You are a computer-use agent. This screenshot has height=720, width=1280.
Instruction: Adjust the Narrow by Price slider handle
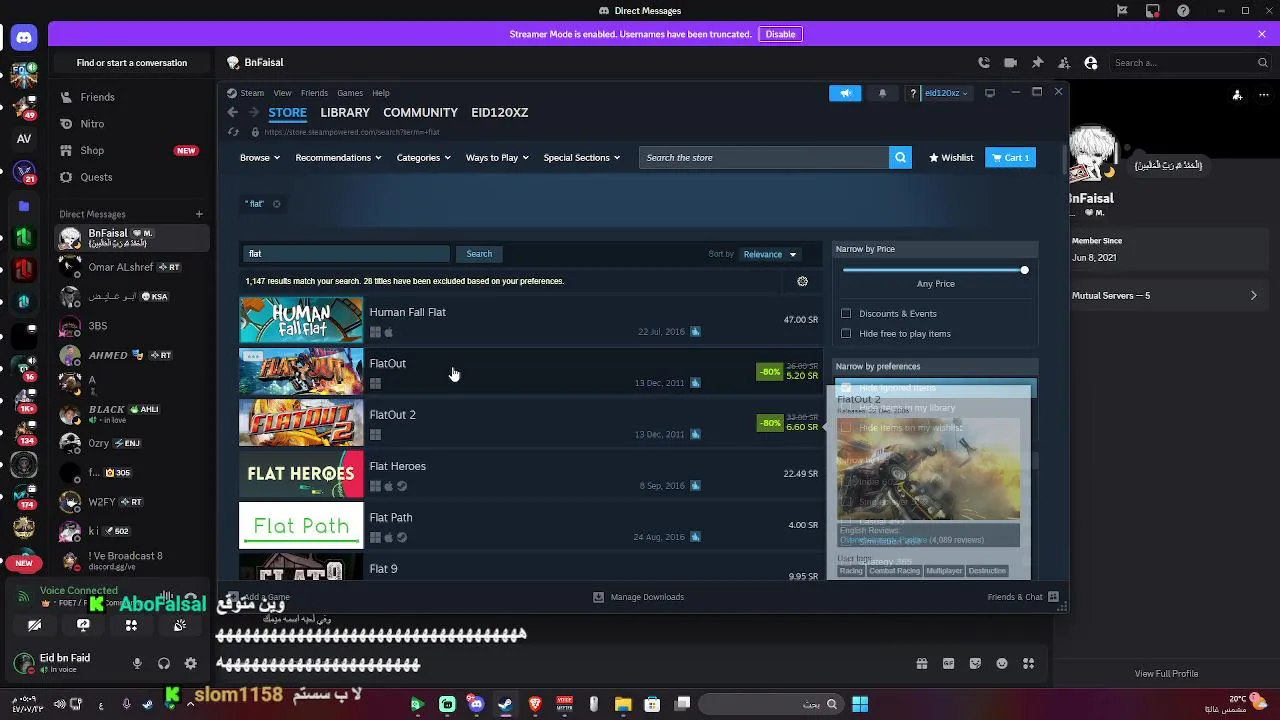point(1024,270)
